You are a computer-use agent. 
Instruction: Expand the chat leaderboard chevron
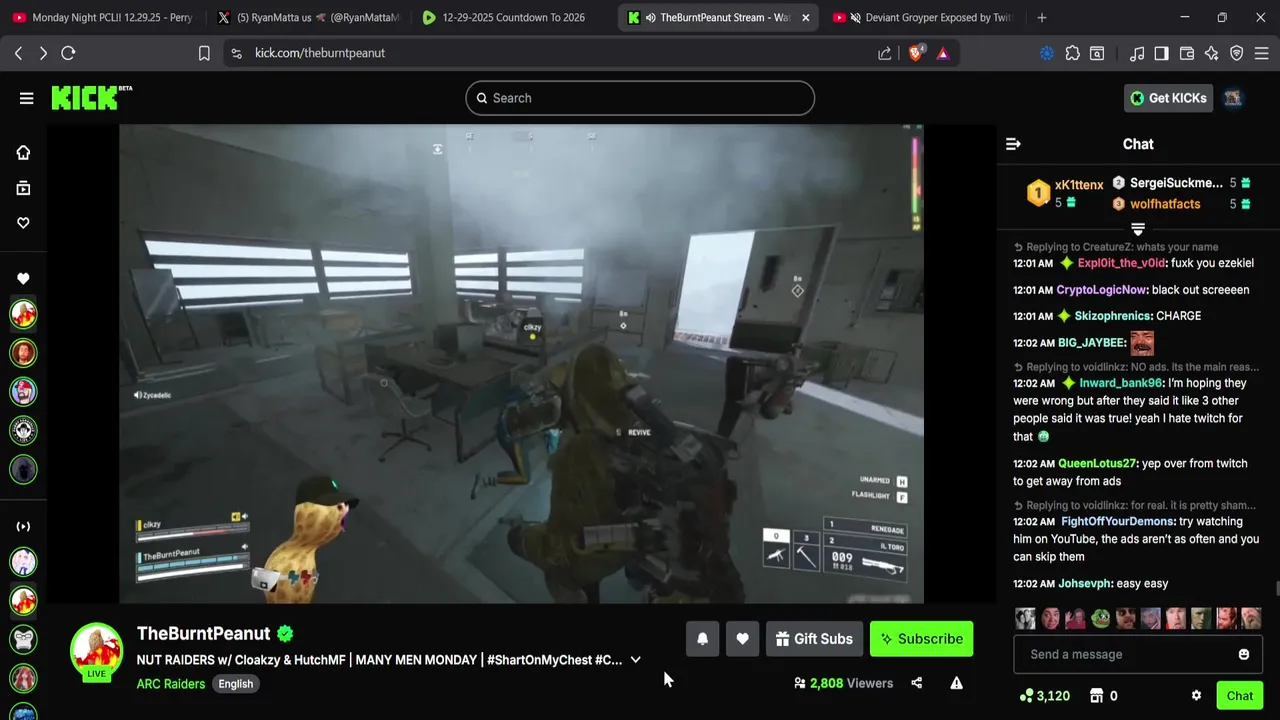[1137, 229]
